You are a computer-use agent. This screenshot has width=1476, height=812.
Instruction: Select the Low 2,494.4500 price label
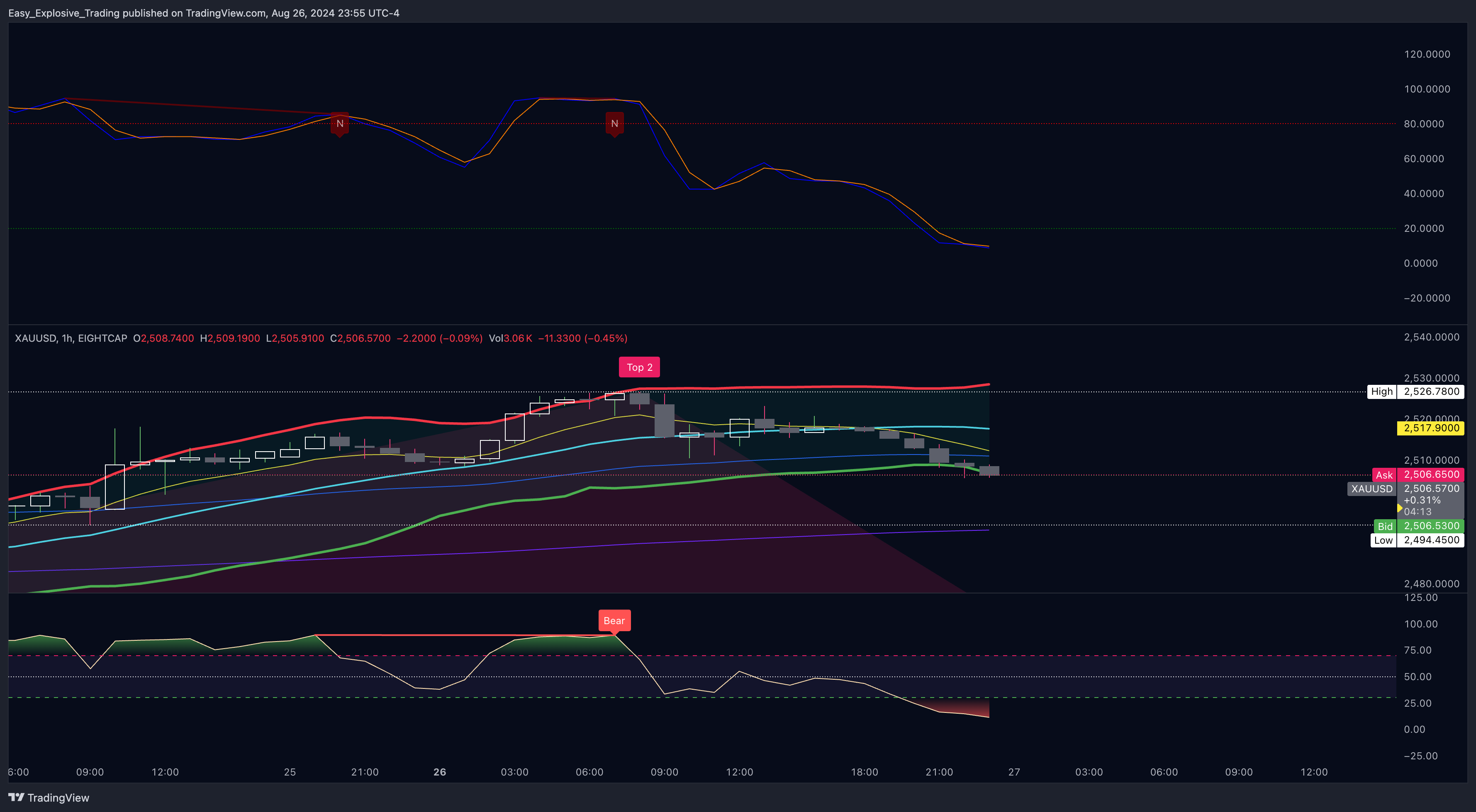click(1417, 540)
